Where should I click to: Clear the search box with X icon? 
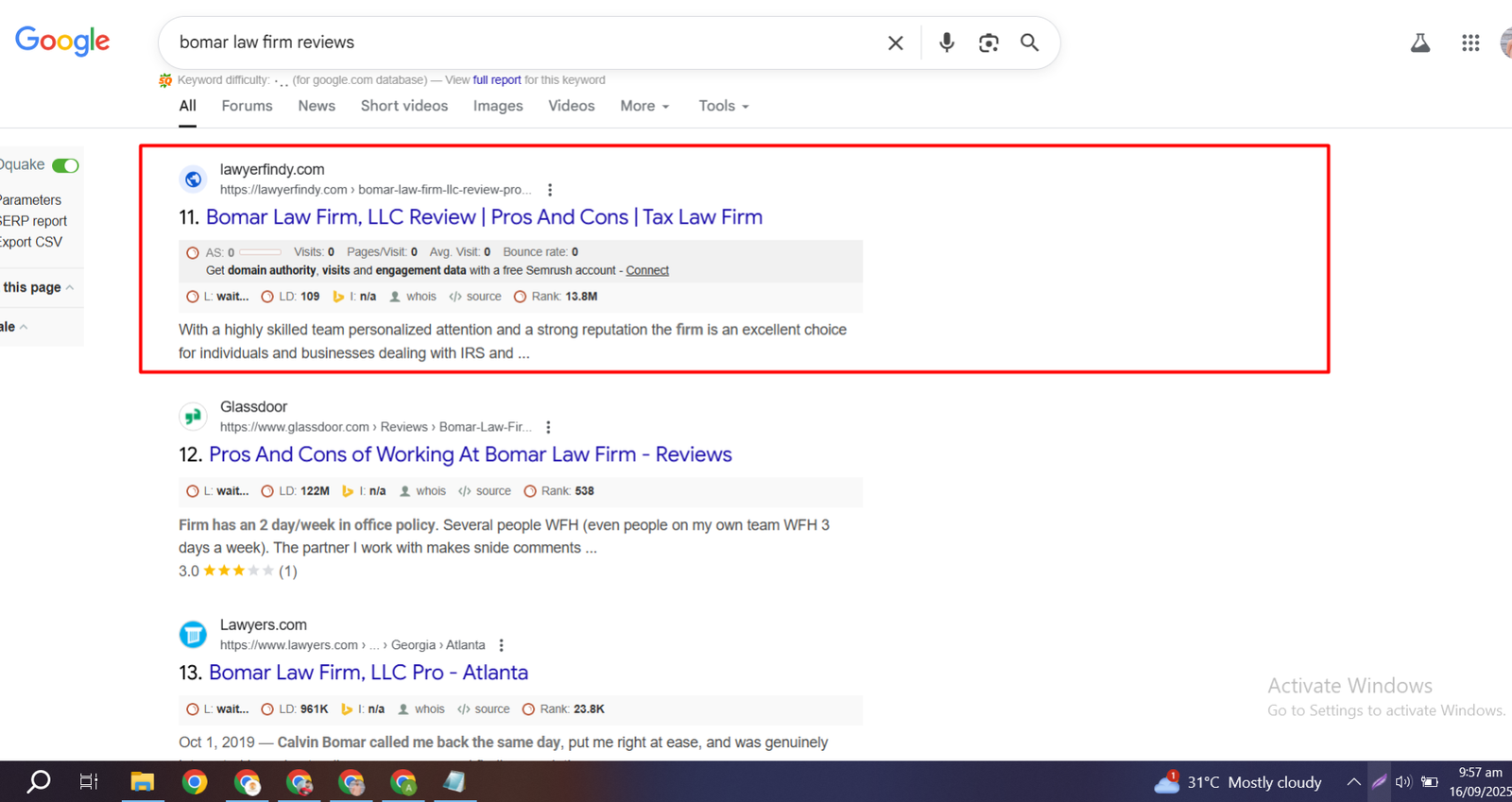tap(895, 43)
